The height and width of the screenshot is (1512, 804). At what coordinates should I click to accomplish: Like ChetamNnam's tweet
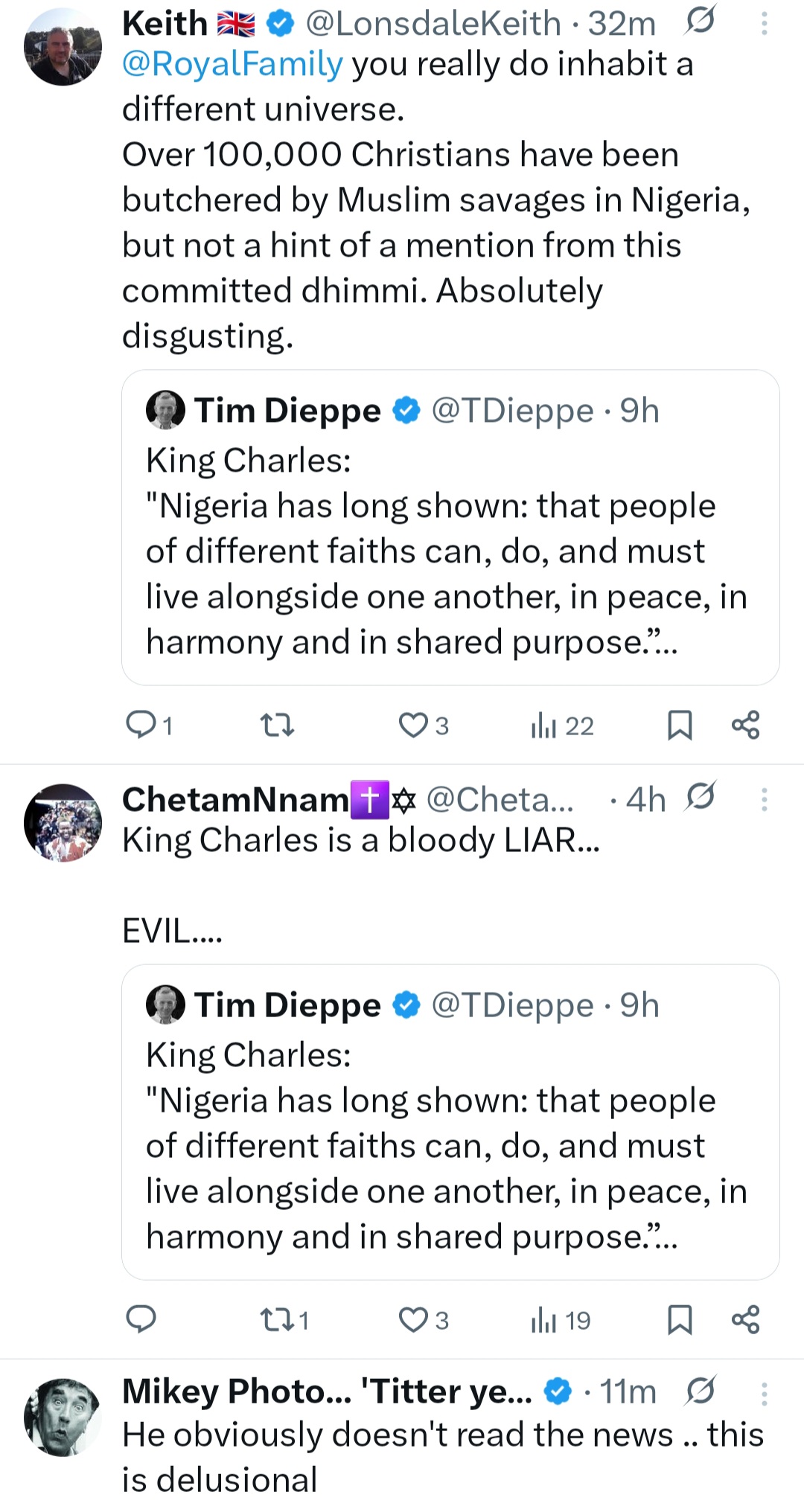coord(413,1319)
